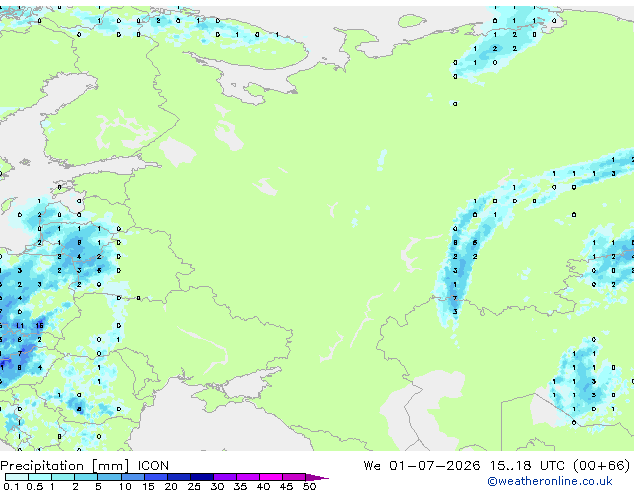634x490 pixels.
Task: Click the '0.5' legend scale label
Action: (x=35, y=486)
